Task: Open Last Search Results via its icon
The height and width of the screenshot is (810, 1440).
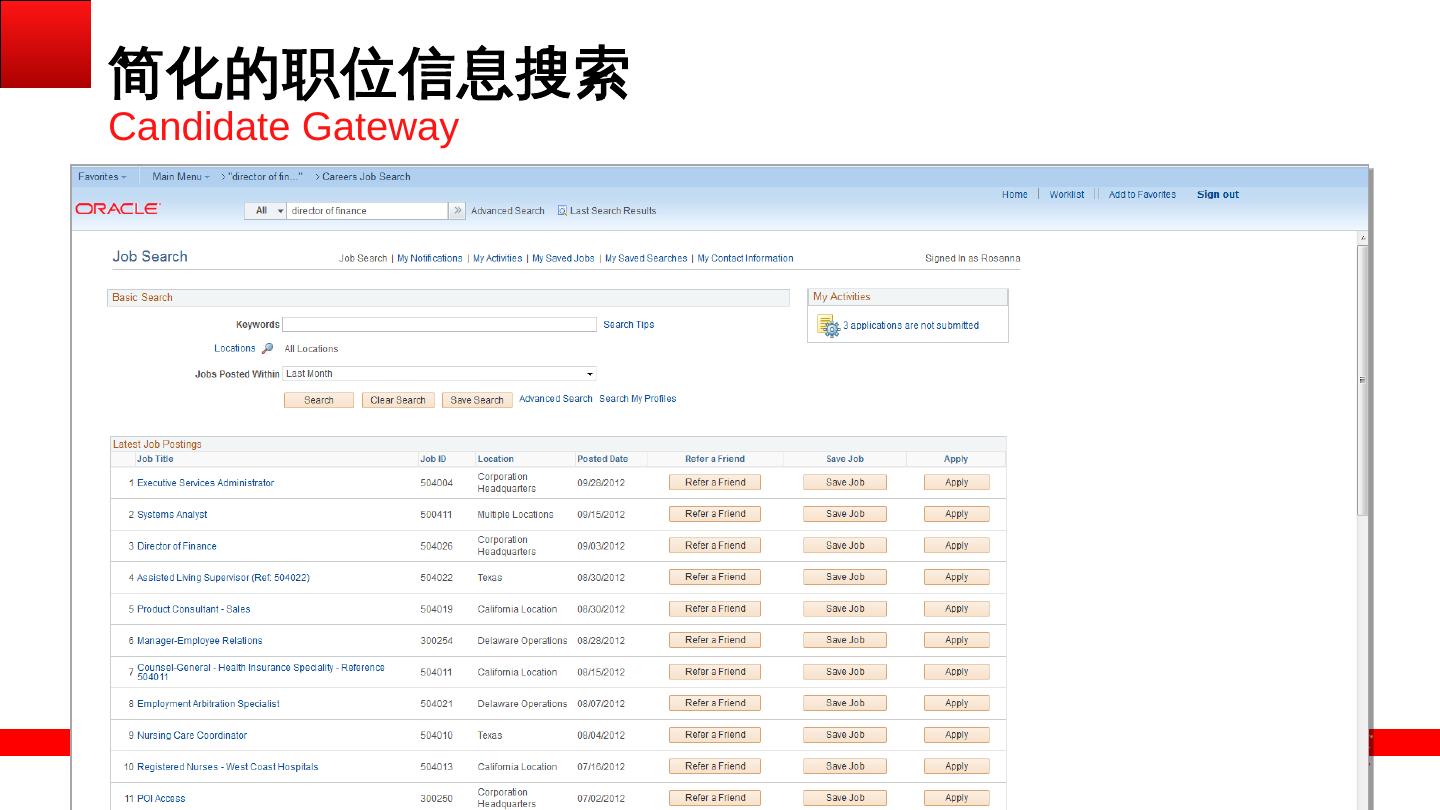Action: tap(562, 211)
